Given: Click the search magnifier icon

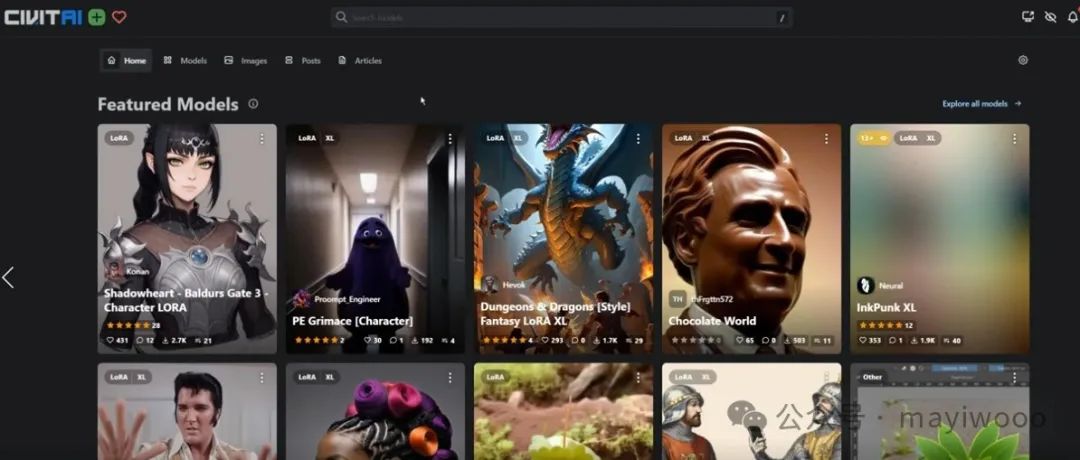Looking at the screenshot, I should [341, 17].
